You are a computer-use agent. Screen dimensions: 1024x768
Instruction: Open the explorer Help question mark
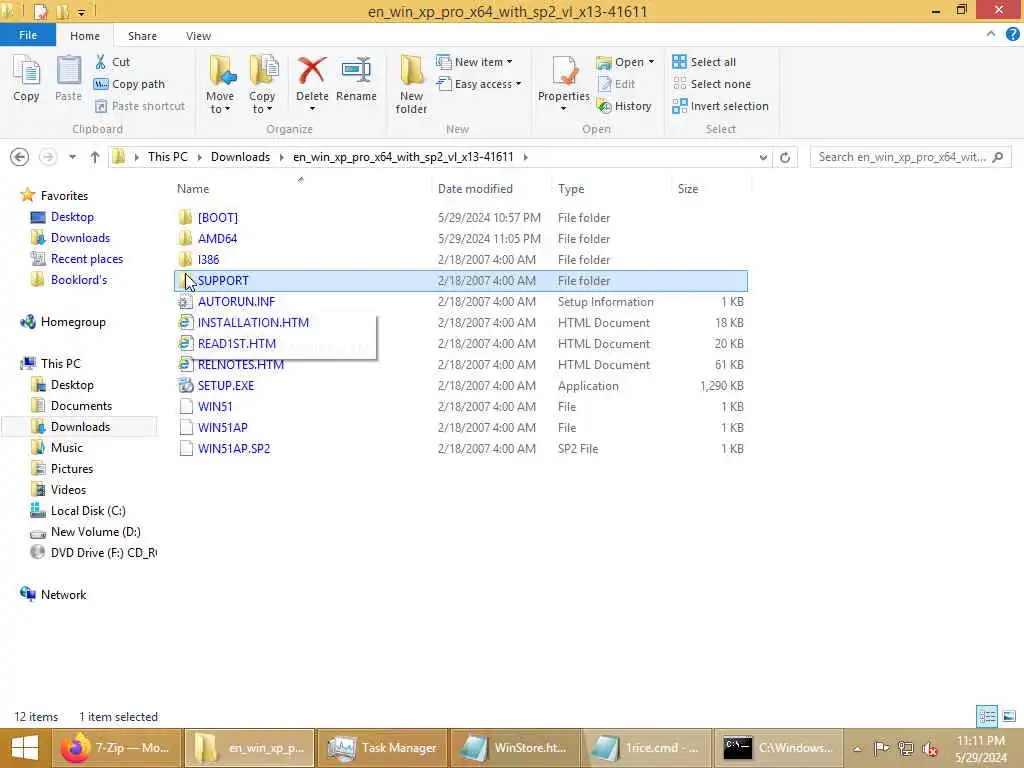(x=1012, y=35)
